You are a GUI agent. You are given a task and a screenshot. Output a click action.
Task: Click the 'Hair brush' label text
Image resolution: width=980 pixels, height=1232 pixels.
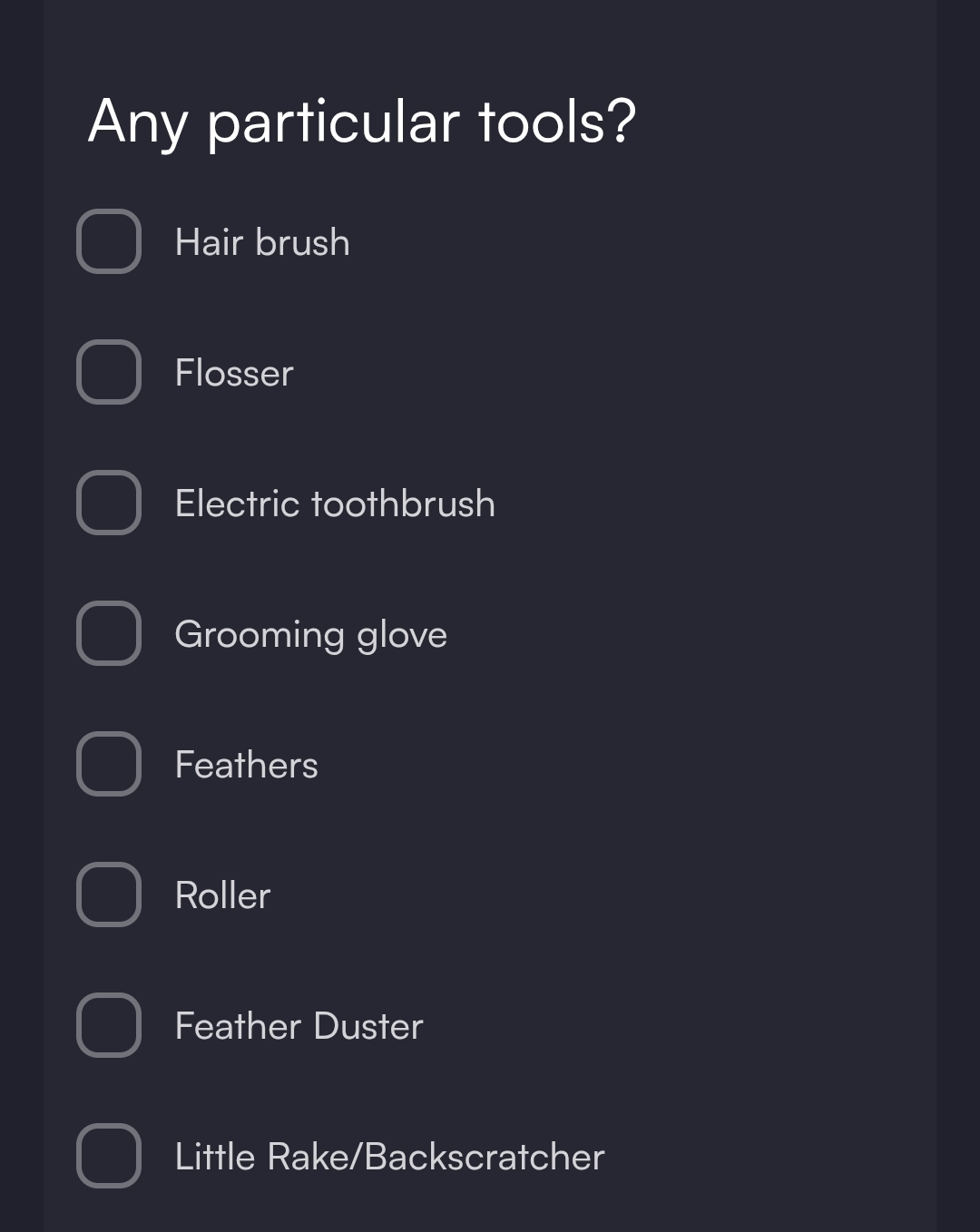coord(262,243)
